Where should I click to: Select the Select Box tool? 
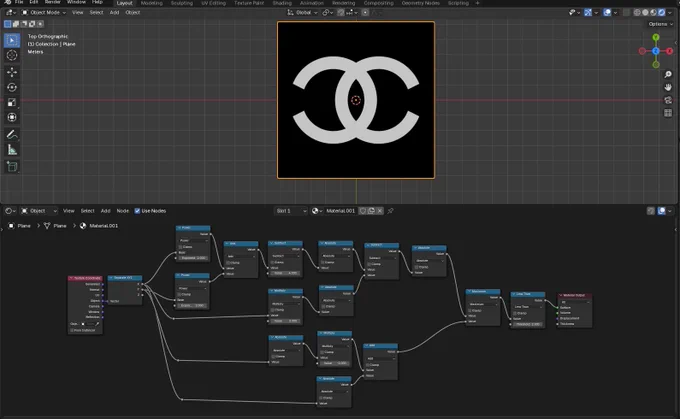click(x=12, y=40)
